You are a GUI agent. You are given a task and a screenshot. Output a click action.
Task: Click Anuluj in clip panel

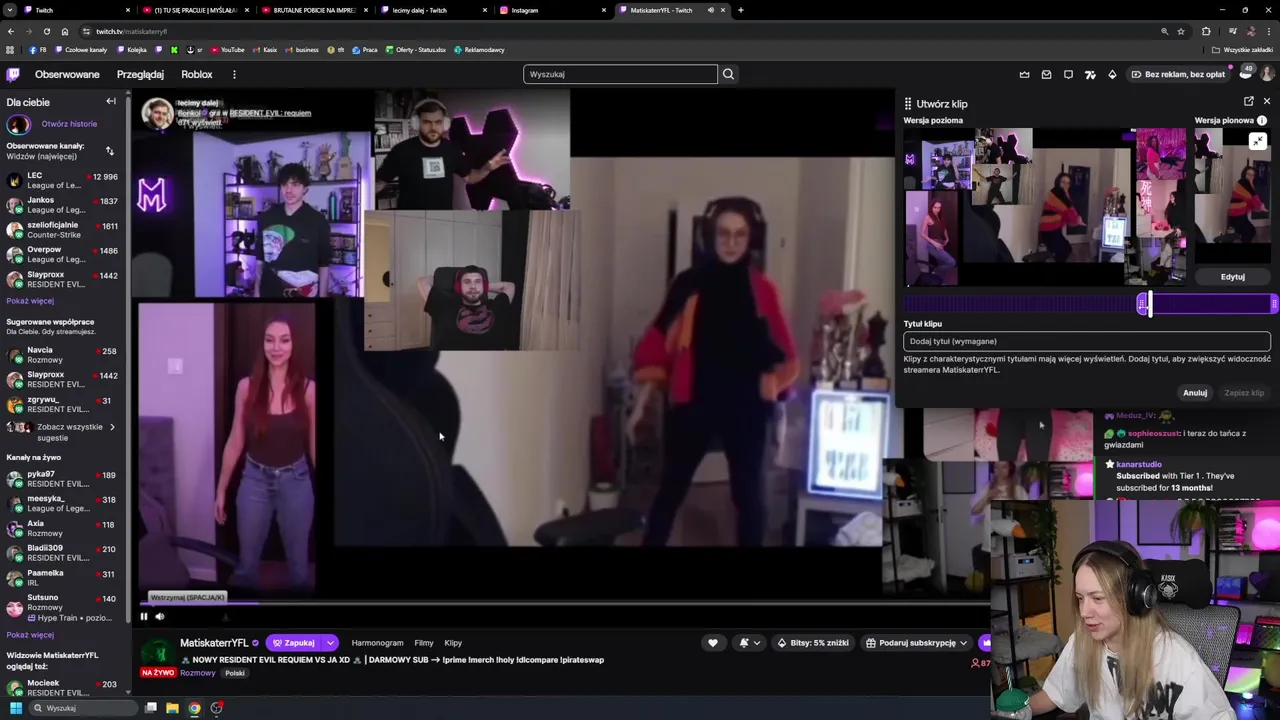click(1195, 393)
